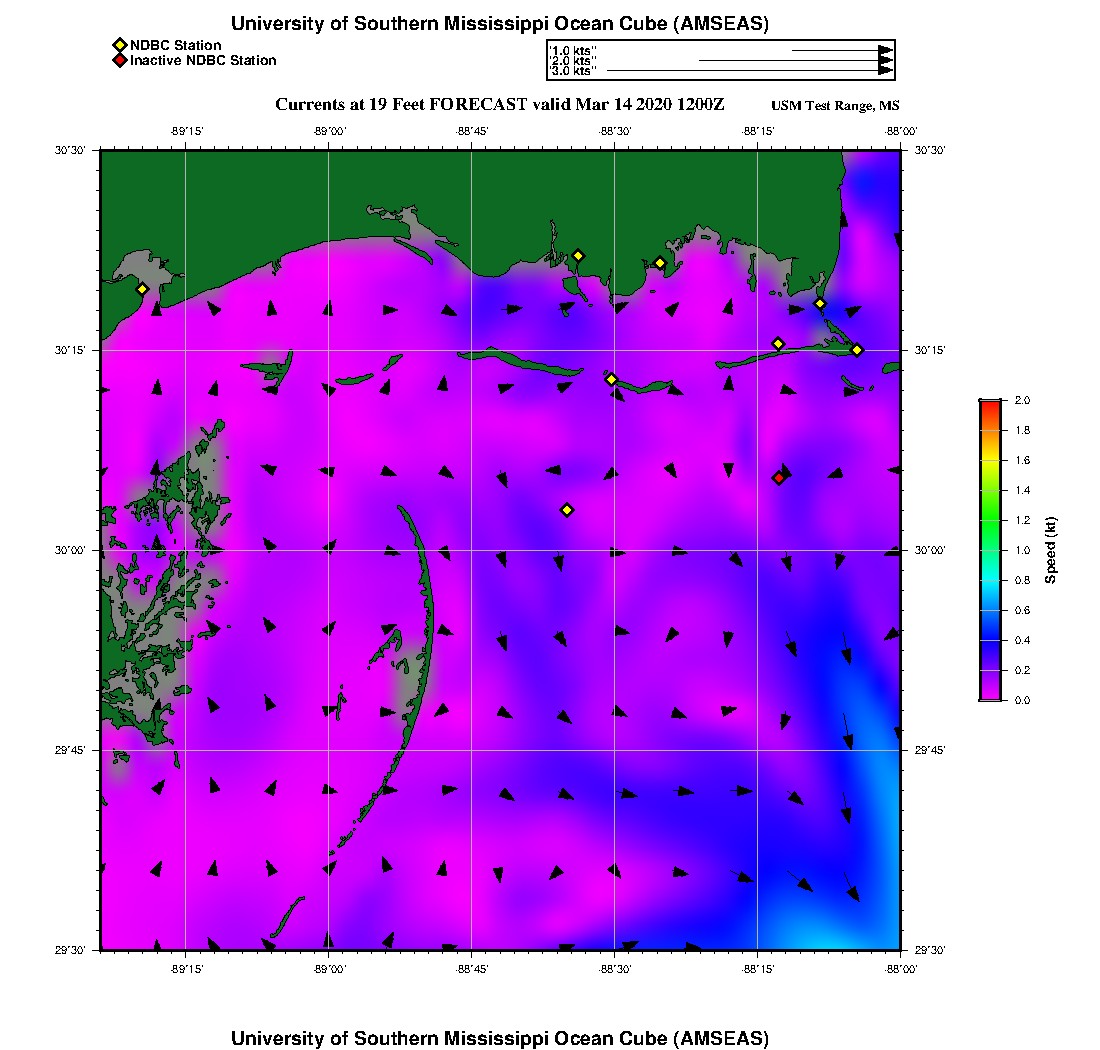The height and width of the screenshot is (1050, 1100).
Task: Click the magenta bottom end of speed colorbar
Action: (989, 696)
